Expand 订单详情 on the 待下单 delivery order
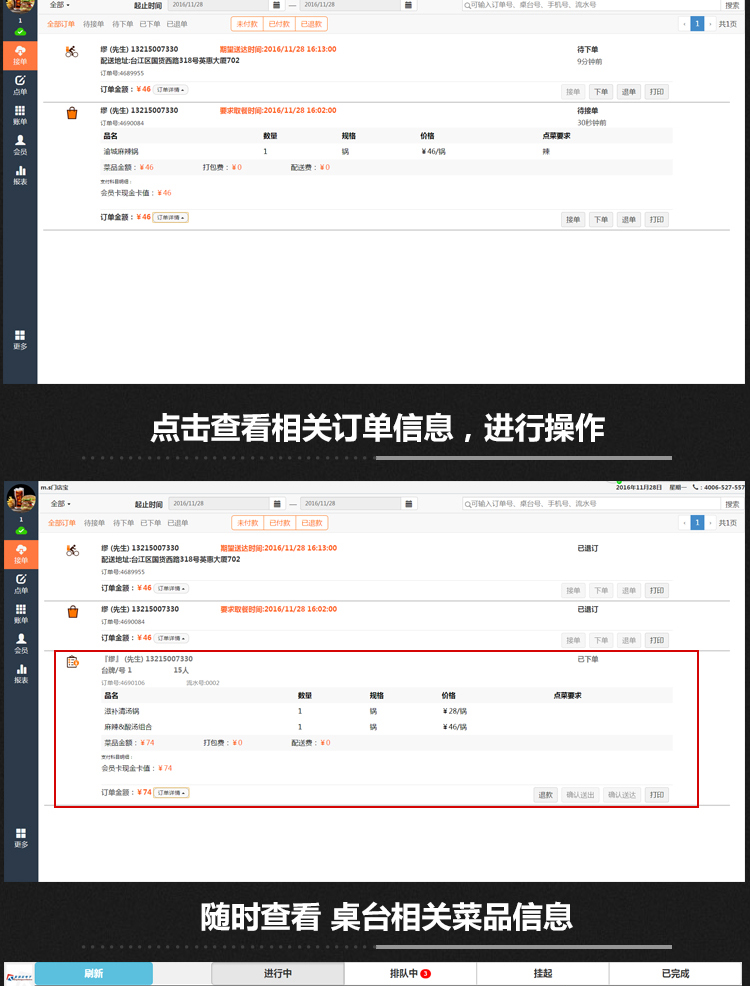Viewport: 750px width, 986px height. click(171, 89)
